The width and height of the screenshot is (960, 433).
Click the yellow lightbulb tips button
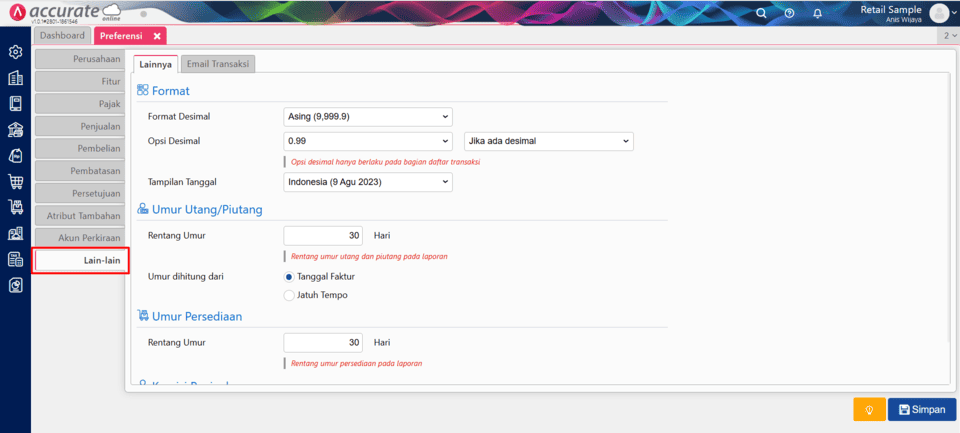coord(869,409)
